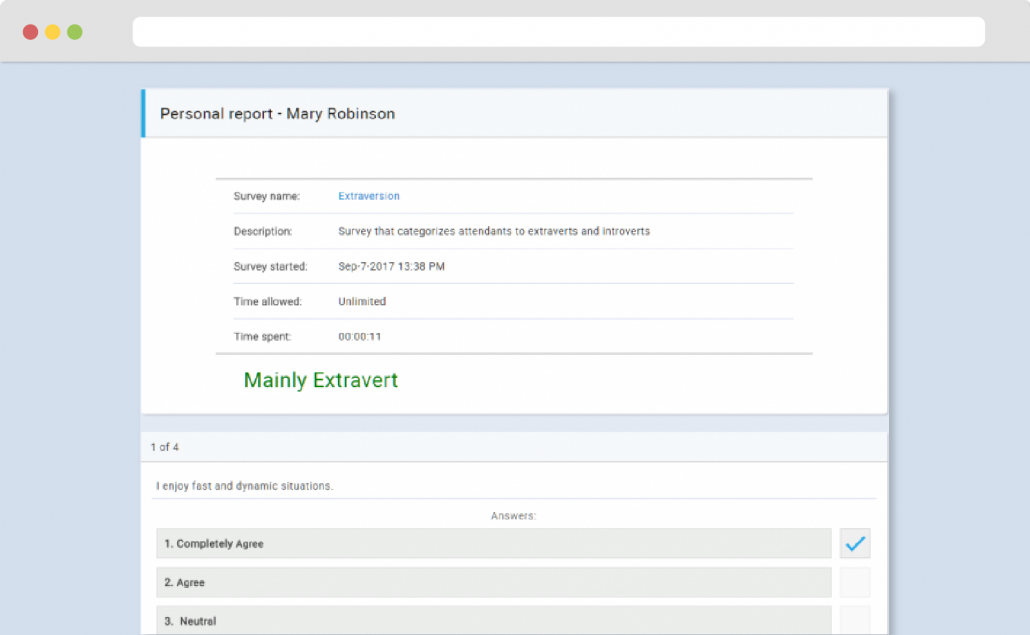Click the browser address bar

(560, 31)
